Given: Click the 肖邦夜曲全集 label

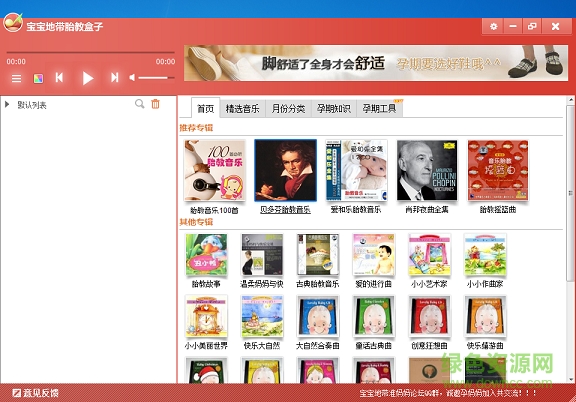Looking at the screenshot, I should point(427,210).
